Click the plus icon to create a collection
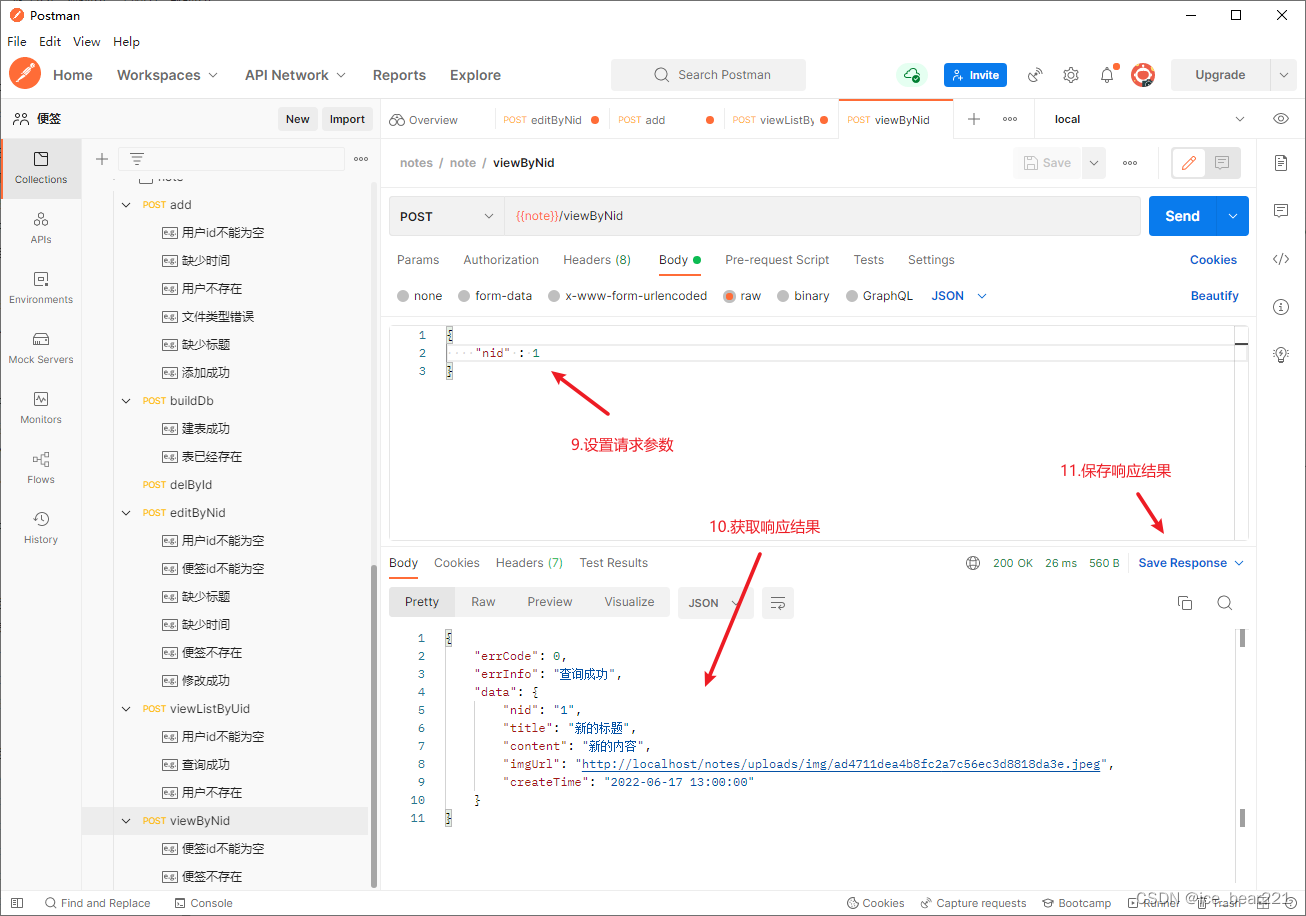 pyautogui.click(x=101, y=159)
